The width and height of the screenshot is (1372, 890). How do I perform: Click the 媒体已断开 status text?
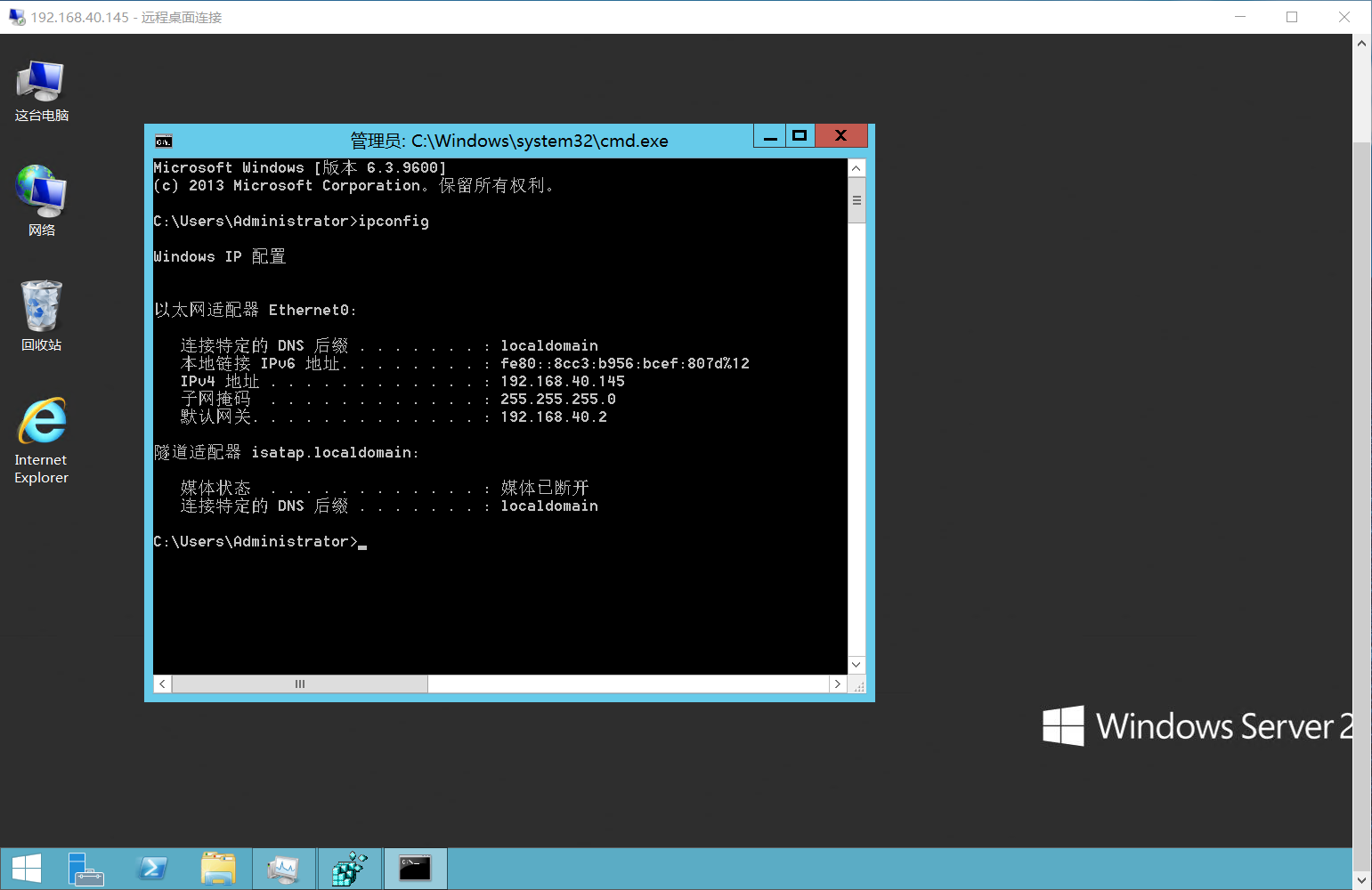(545, 488)
